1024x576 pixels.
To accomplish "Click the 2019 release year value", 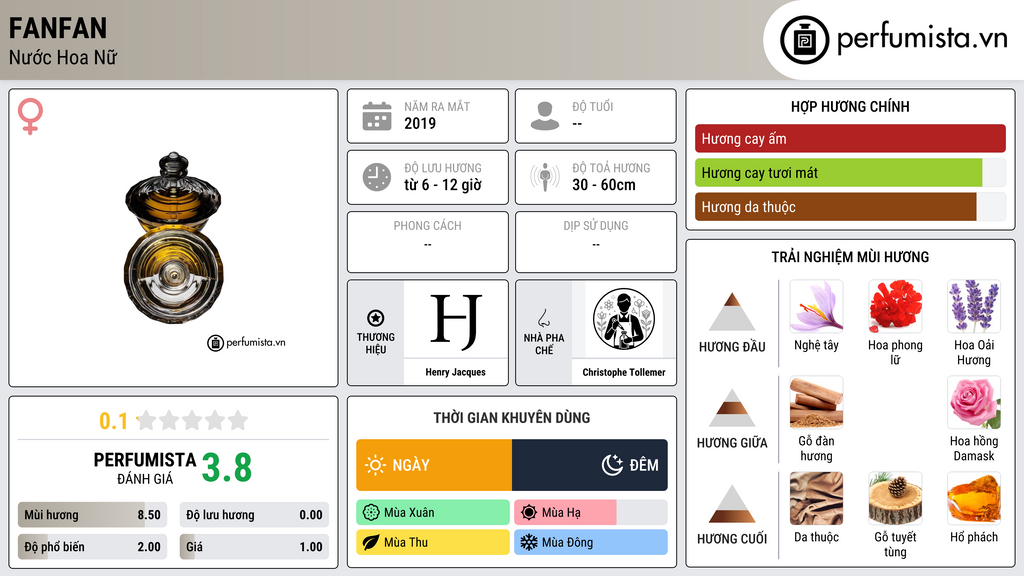I will coord(420,123).
